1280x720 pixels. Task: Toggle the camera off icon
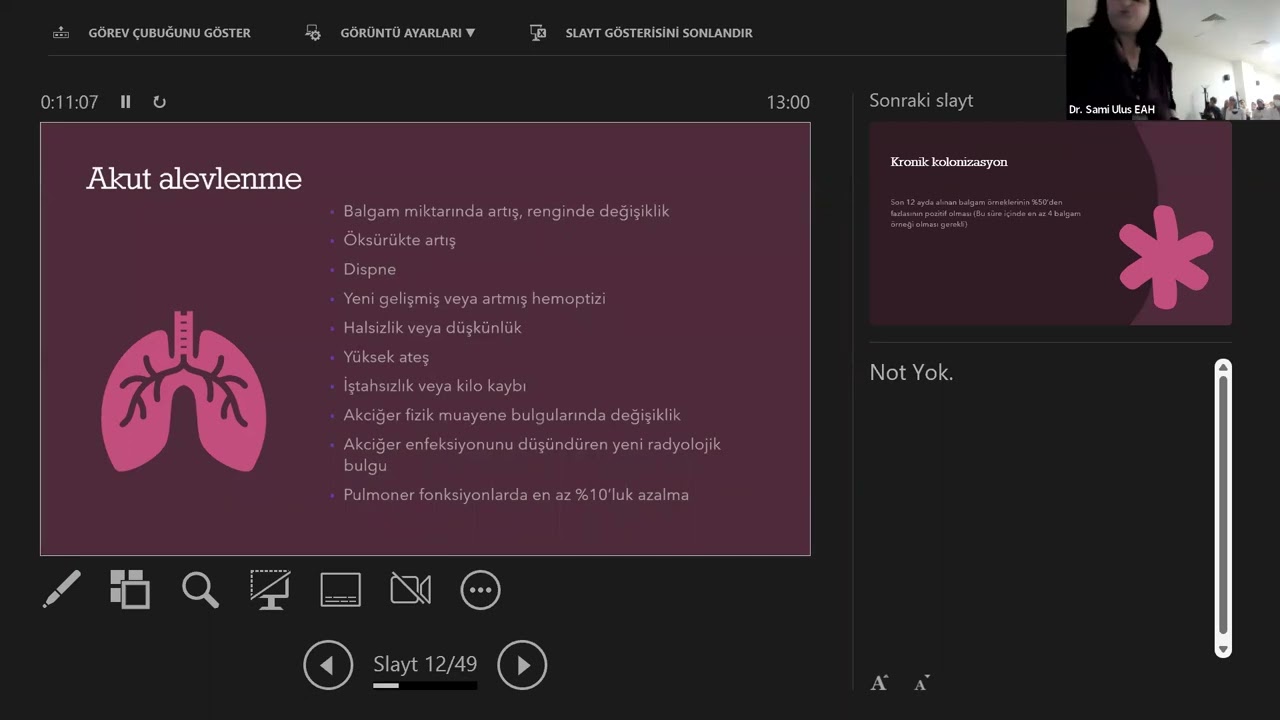pyautogui.click(x=410, y=589)
